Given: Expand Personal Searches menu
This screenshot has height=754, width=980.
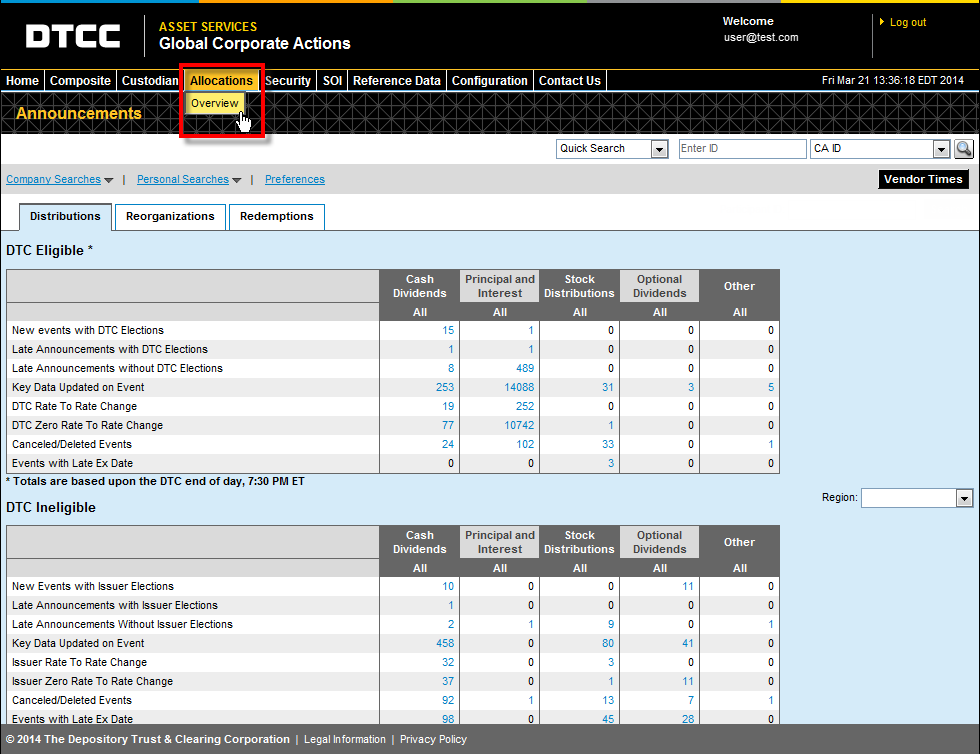Looking at the screenshot, I should tap(188, 180).
